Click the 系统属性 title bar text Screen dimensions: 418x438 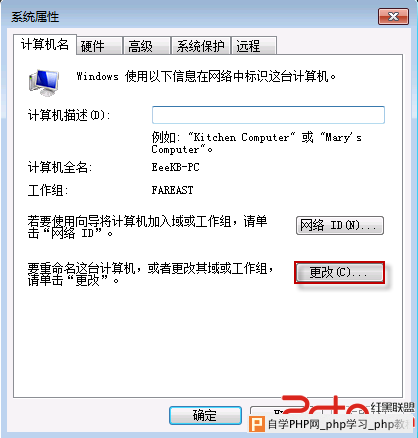click(35, 17)
